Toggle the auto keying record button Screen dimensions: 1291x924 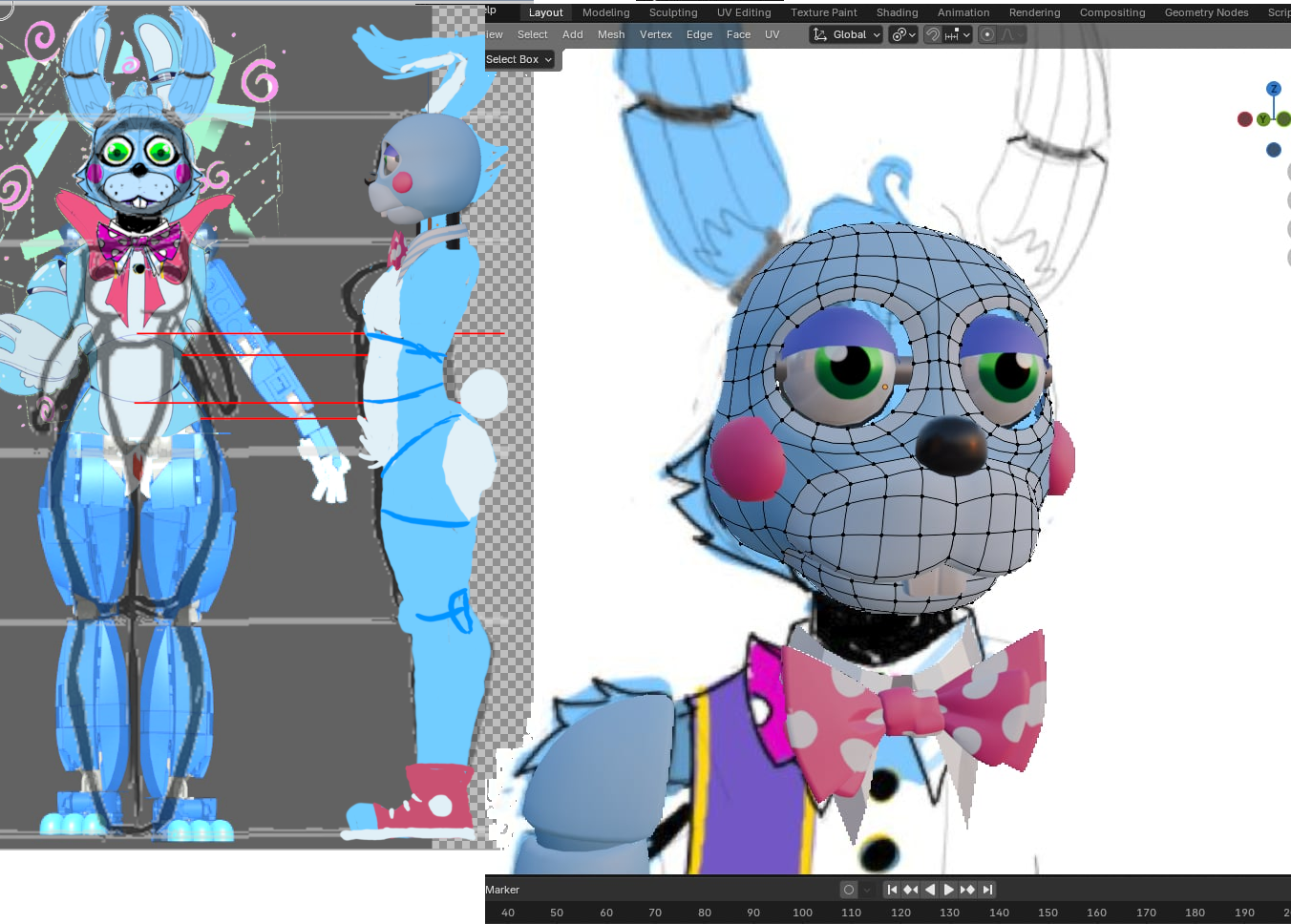tap(848, 890)
